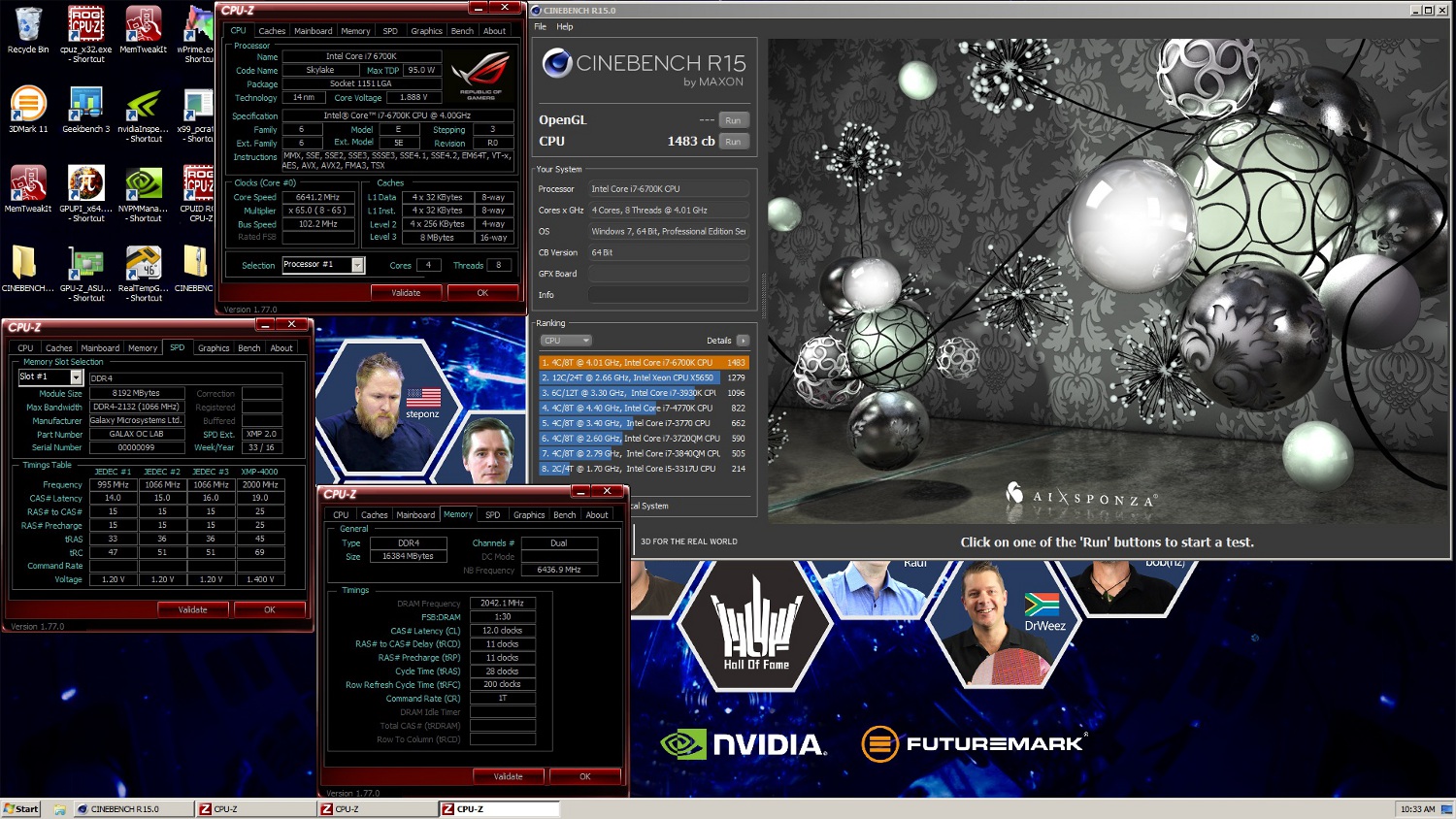Viewport: 1456px width, 819px height.
Task: Open Graphics tab in SPD CPU-Z window
Action: tap(214, 348)
